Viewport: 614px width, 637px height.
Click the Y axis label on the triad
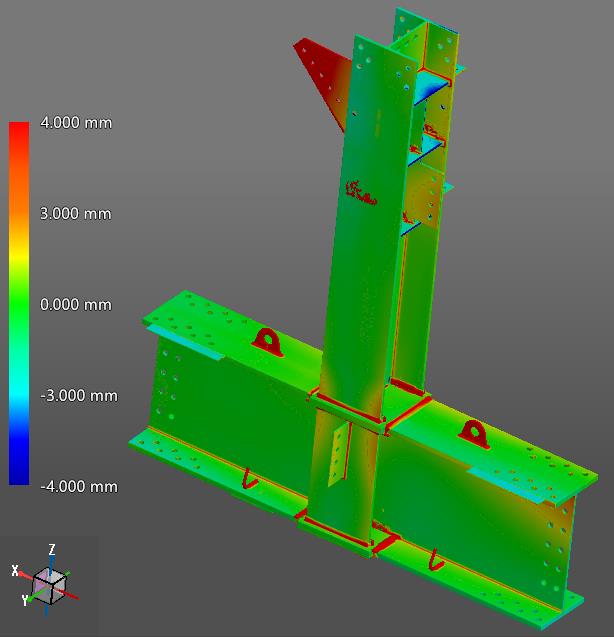(25, 601)
